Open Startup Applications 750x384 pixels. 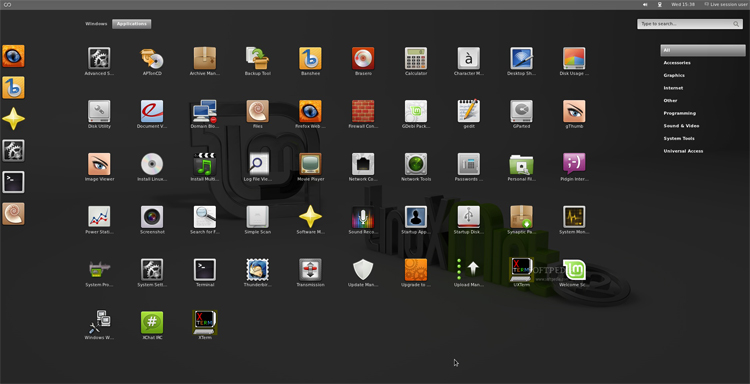[416, 217]
